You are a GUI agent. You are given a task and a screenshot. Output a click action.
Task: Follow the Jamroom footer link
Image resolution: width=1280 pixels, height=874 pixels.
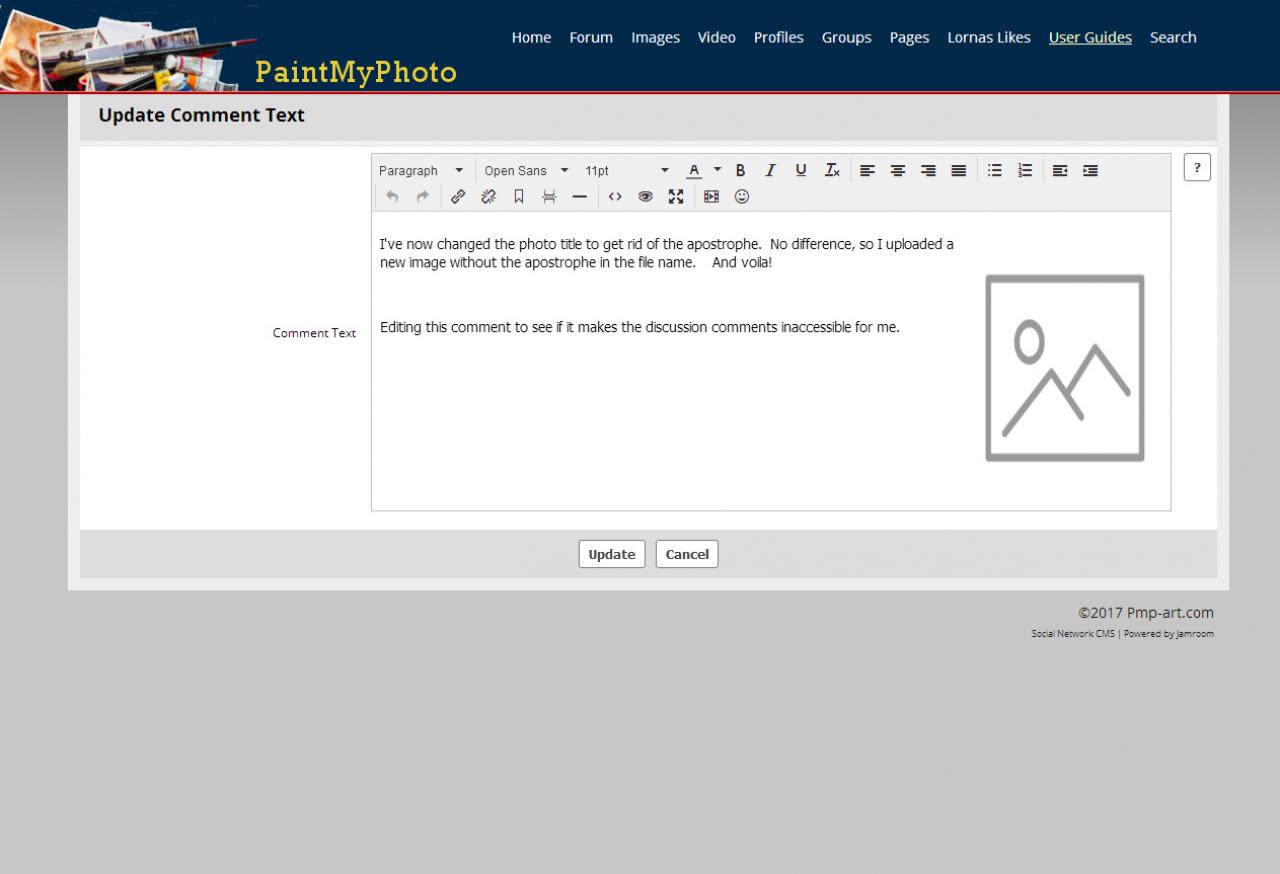pos(1194,634)
